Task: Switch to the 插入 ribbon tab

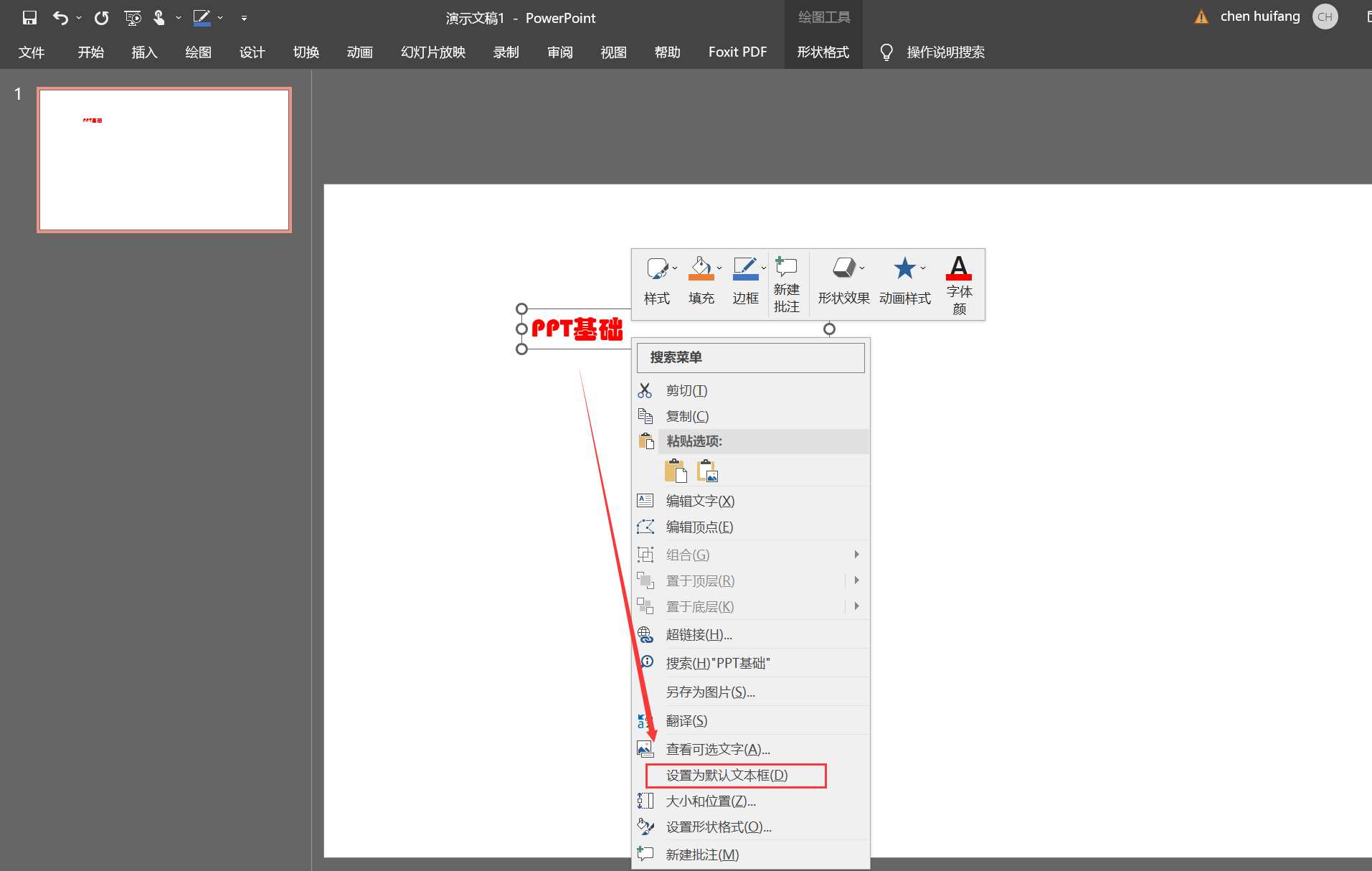Action: click(144, 52)
